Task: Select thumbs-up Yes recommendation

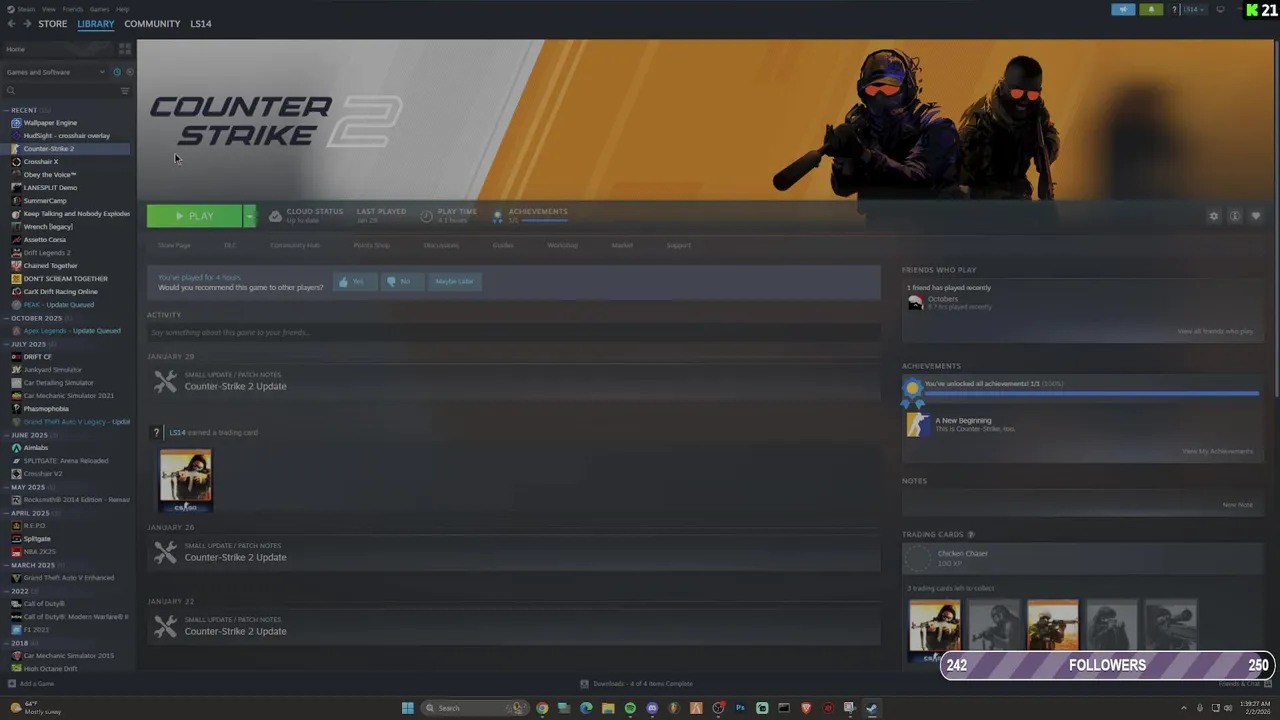Action: [x=353, y=282]
